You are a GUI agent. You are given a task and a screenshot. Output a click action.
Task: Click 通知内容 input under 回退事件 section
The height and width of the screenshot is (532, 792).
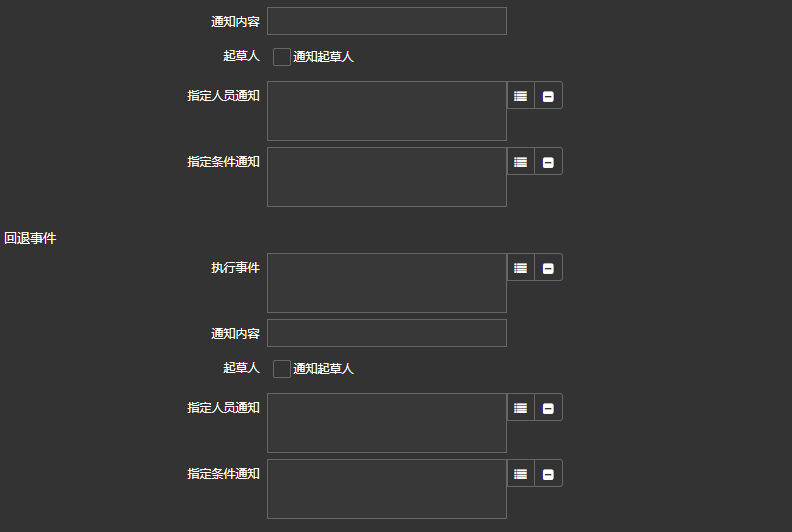[x=386, y=333]
